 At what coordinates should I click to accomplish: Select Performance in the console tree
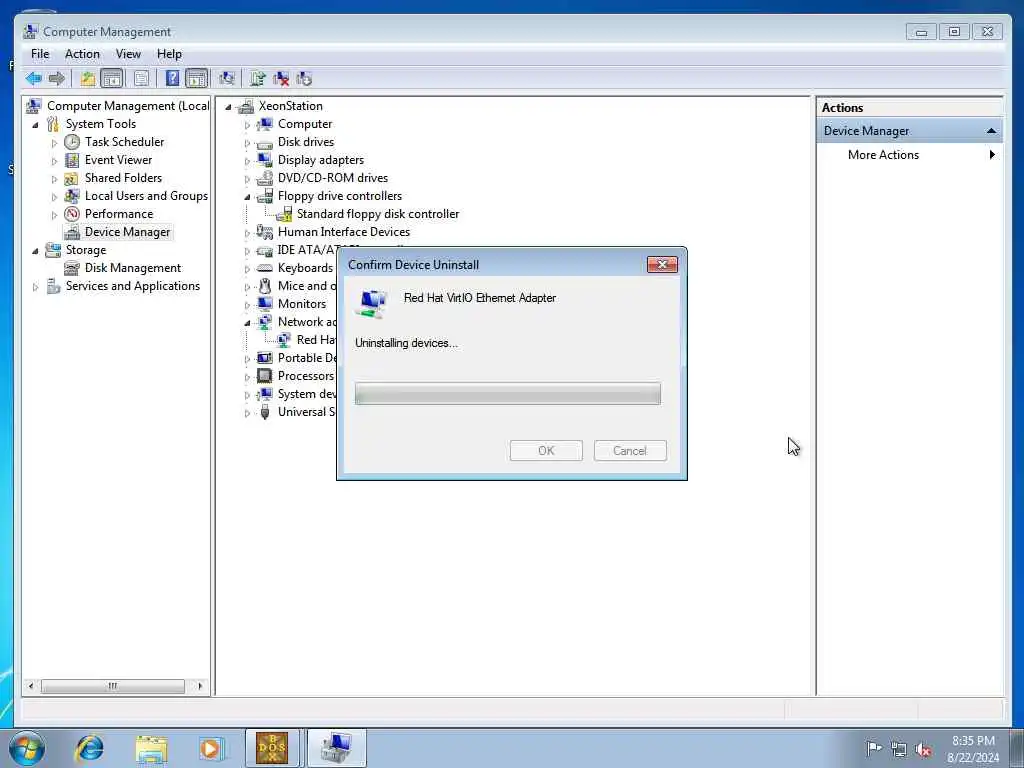click(119, 214)
